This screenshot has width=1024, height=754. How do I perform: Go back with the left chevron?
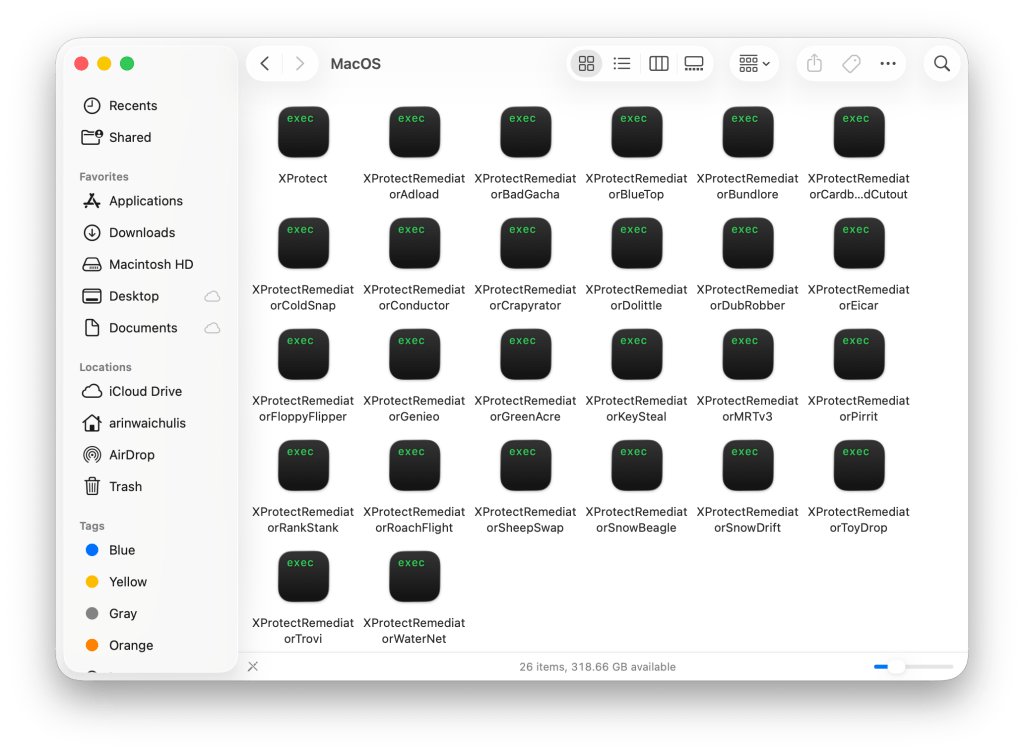coord(265,64)
